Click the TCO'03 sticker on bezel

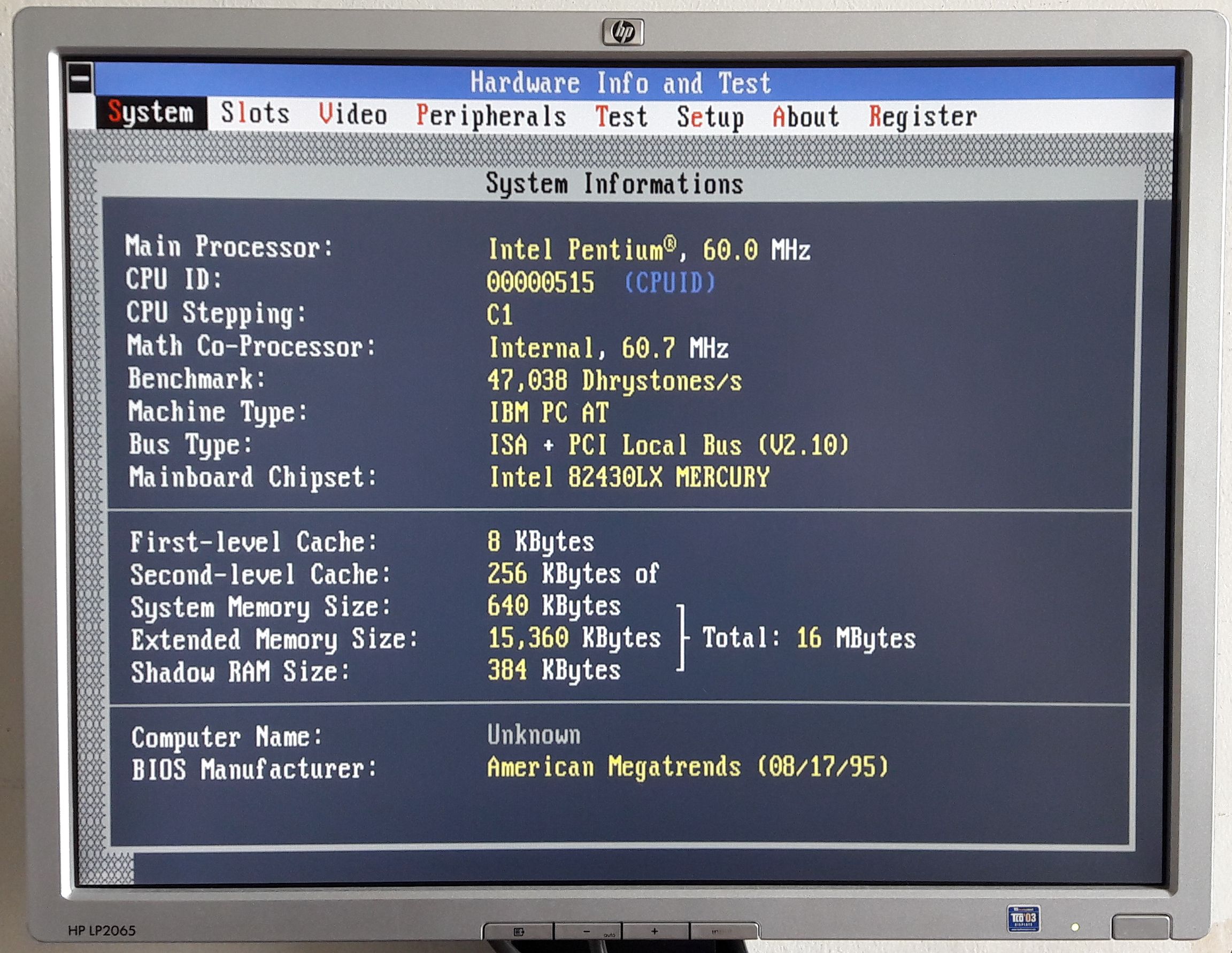tap(1023, 919)
